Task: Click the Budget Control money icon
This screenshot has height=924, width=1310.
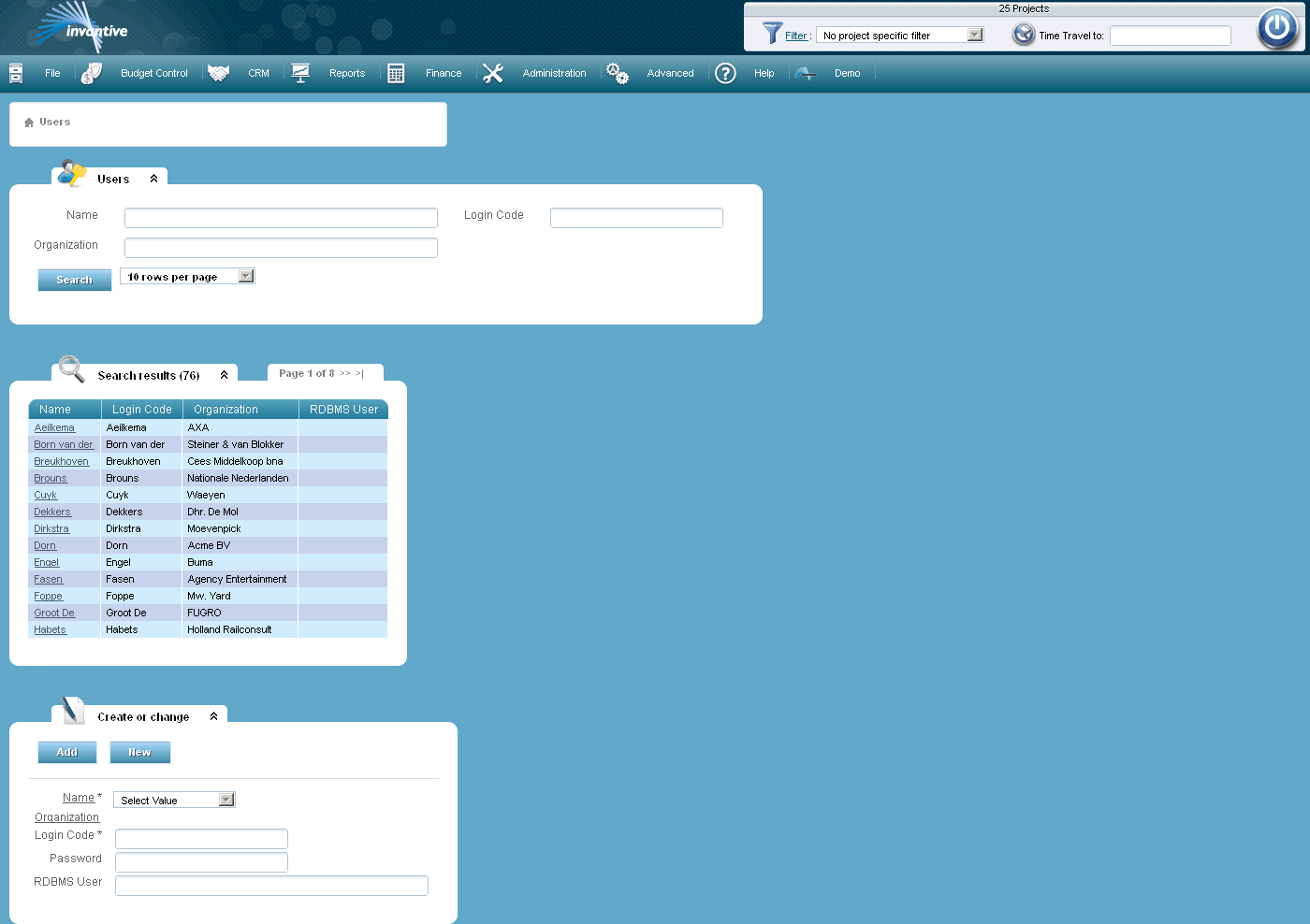Action: pos(91,73)
